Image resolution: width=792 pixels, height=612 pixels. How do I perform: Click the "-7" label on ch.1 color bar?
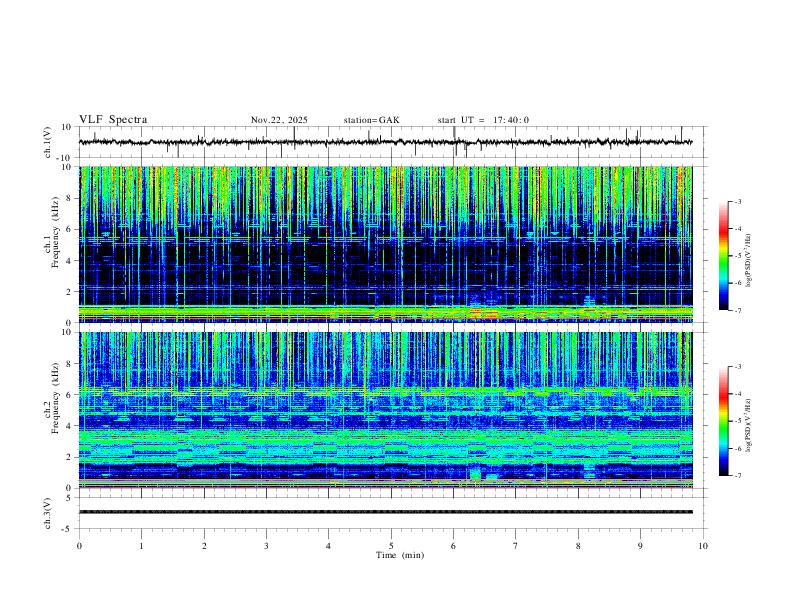[737, 310]
